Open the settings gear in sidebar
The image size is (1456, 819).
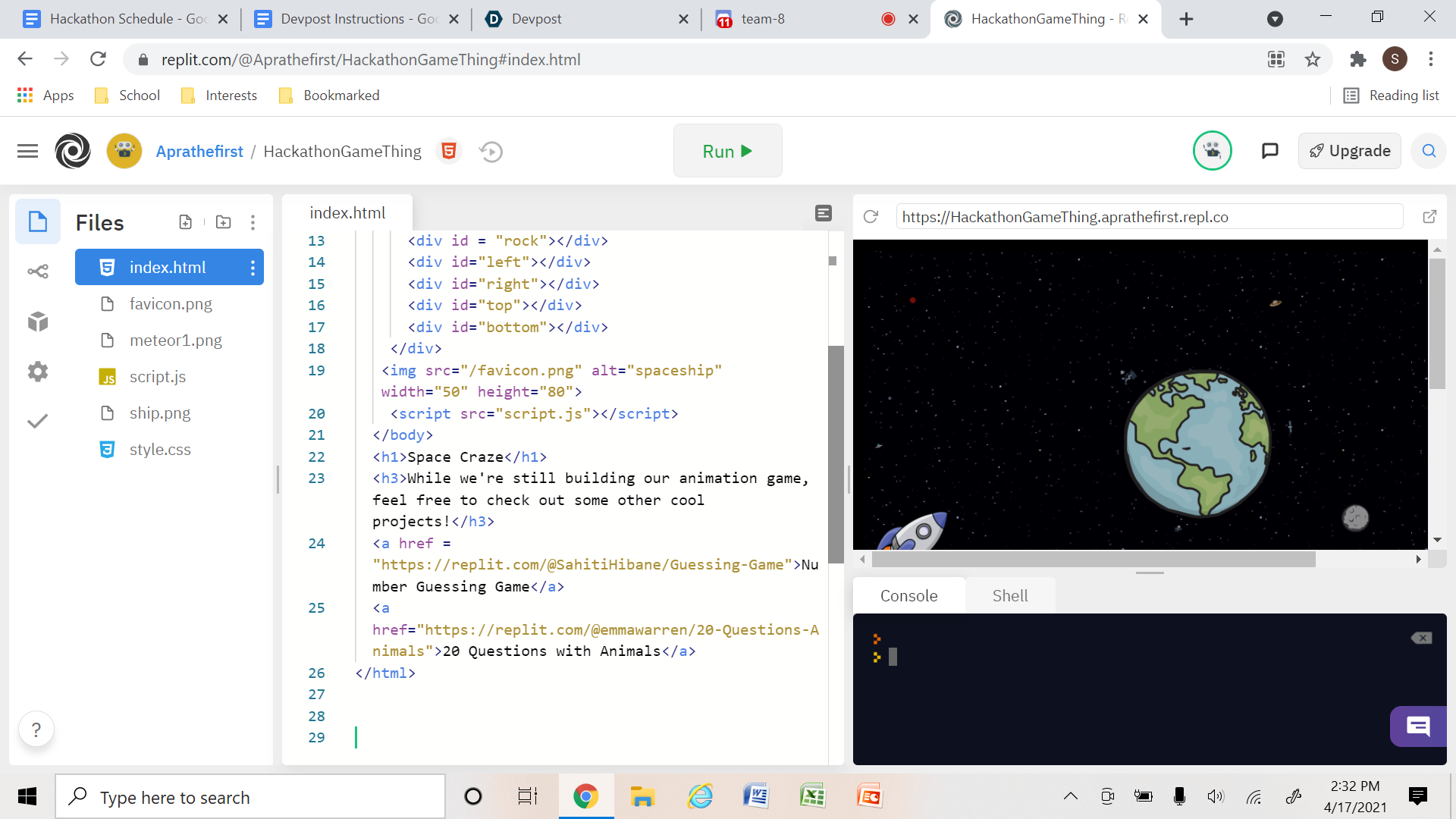click(x=38, y=372)
